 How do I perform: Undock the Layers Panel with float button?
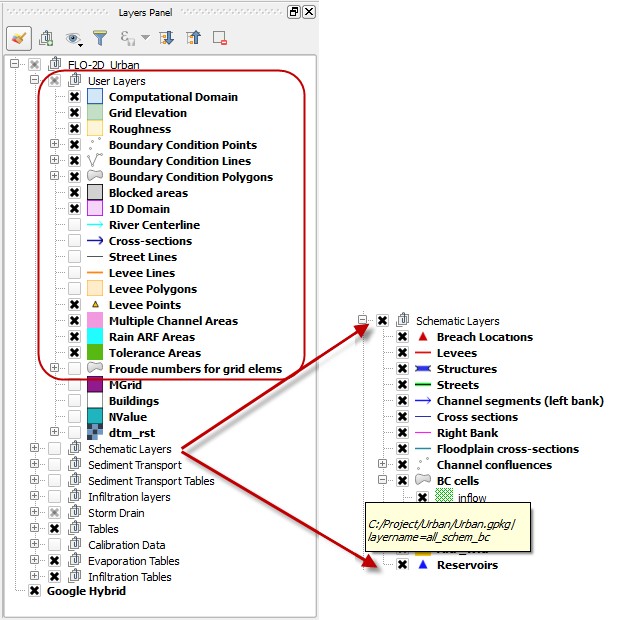coord(293,12)
